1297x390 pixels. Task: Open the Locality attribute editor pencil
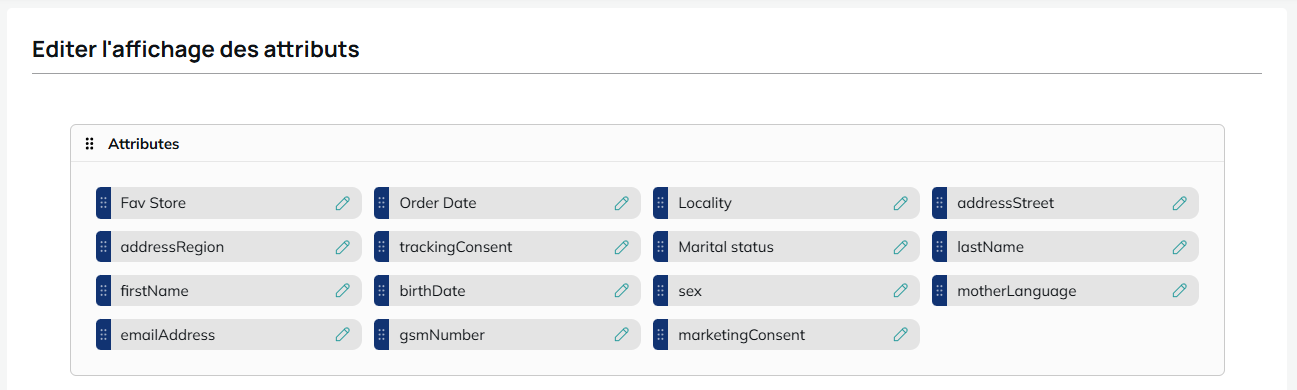click(901, 203)
